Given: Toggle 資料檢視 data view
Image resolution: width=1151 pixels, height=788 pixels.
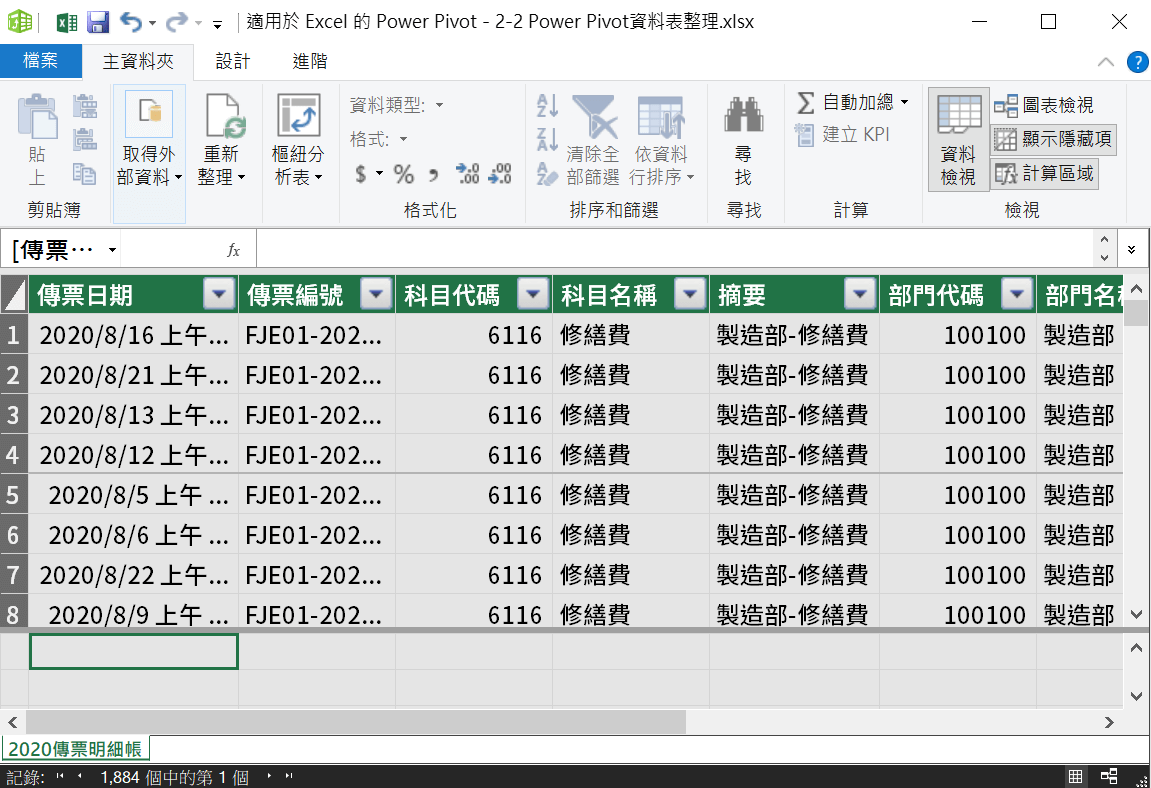Looking at the screenshot, I should (959, 140).
